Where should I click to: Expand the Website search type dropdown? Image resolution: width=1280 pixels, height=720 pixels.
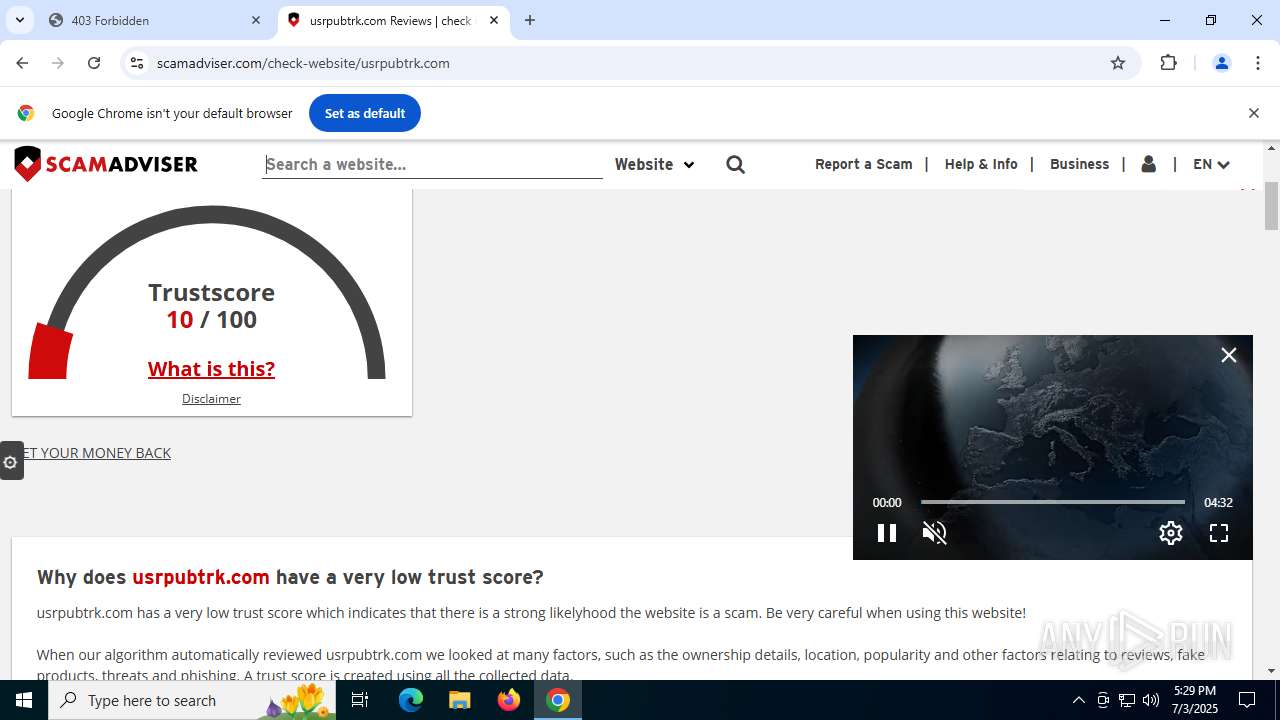pyautogui.click(x=654, y=164)
